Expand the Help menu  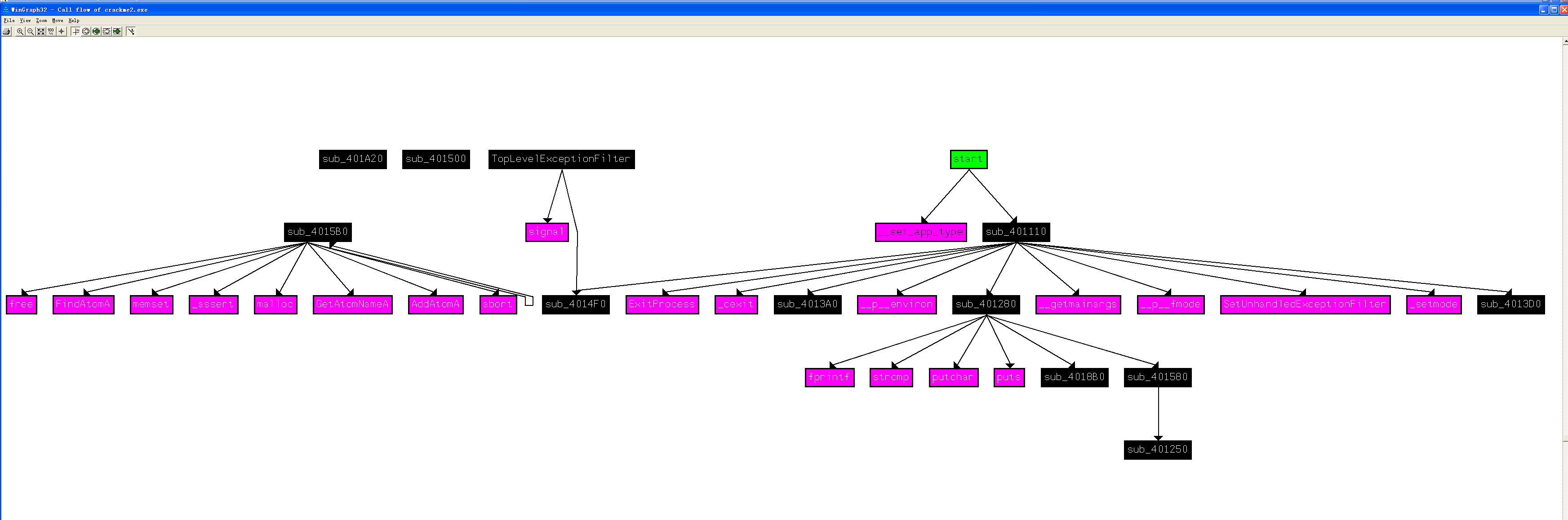pos(71,19)
